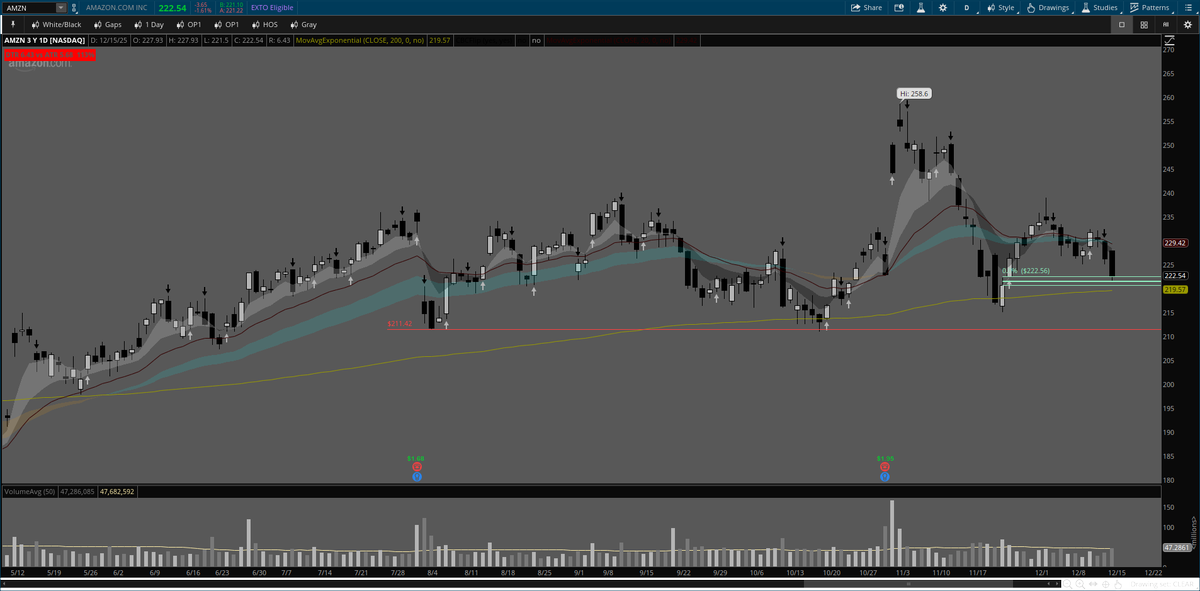Click the 12/15 date on time axis

[x=1118, y=573]
